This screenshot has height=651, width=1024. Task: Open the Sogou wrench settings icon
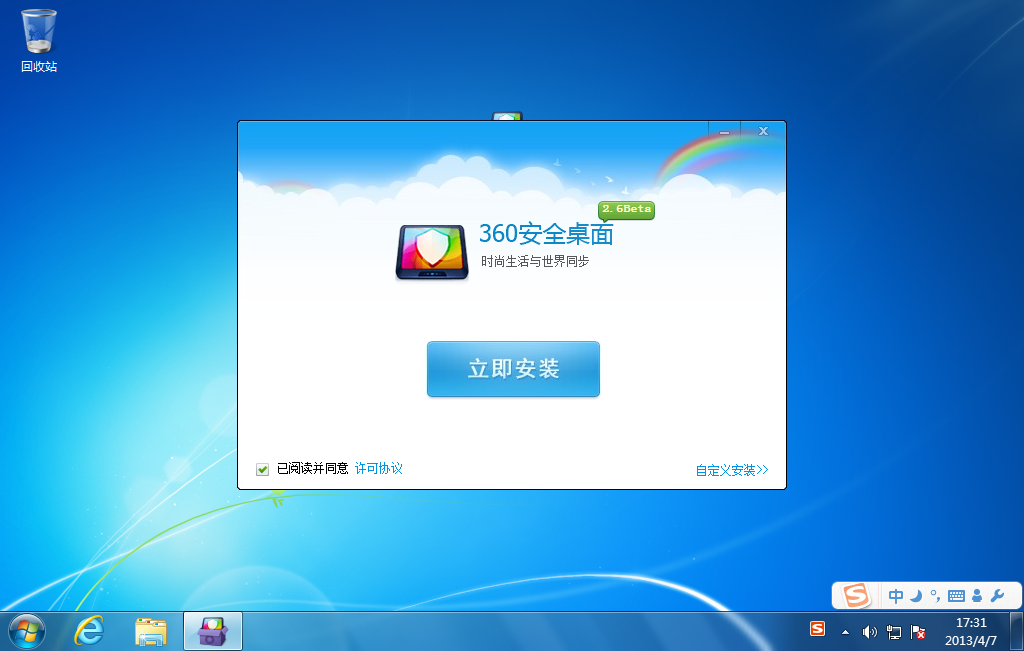(997, 595)
